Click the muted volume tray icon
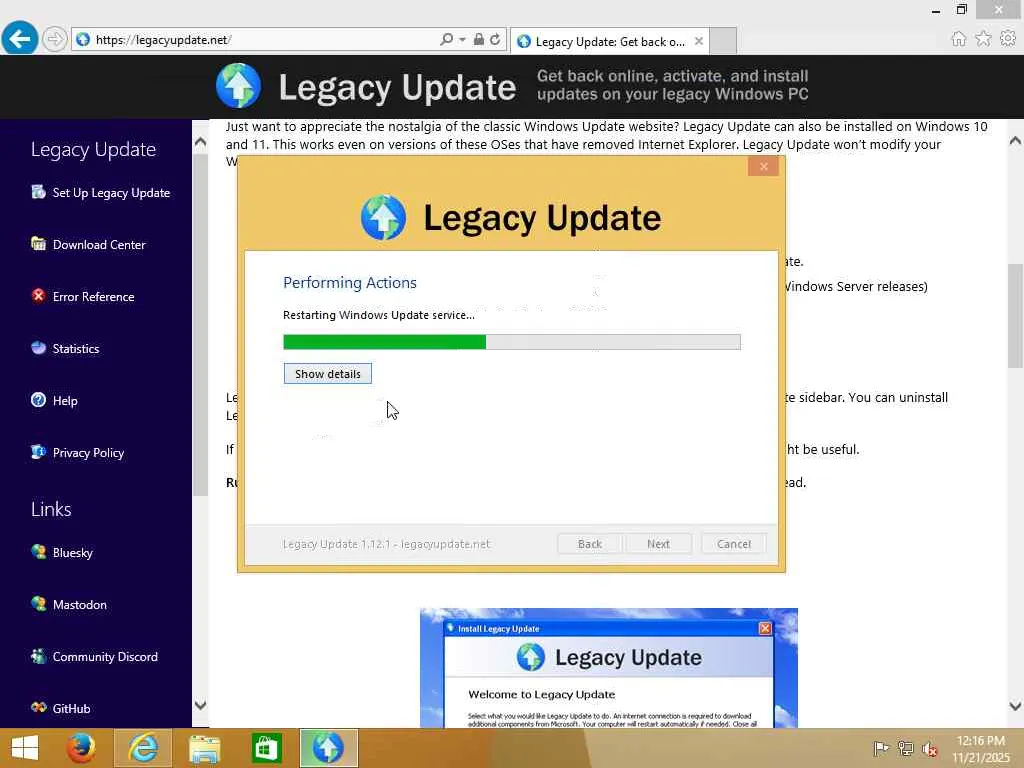Screen dimensions: 1024x768 (x=929, y=748)
